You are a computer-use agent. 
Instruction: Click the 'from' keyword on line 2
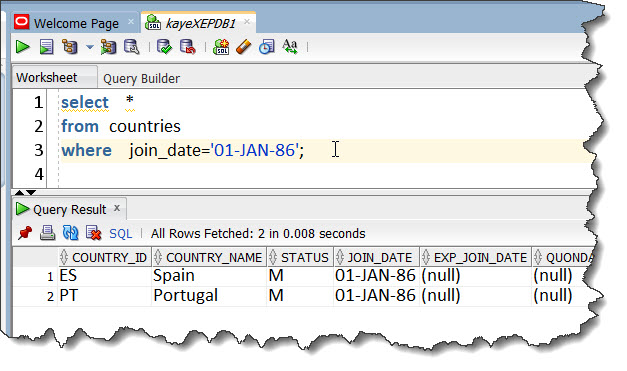pos(80,126)
